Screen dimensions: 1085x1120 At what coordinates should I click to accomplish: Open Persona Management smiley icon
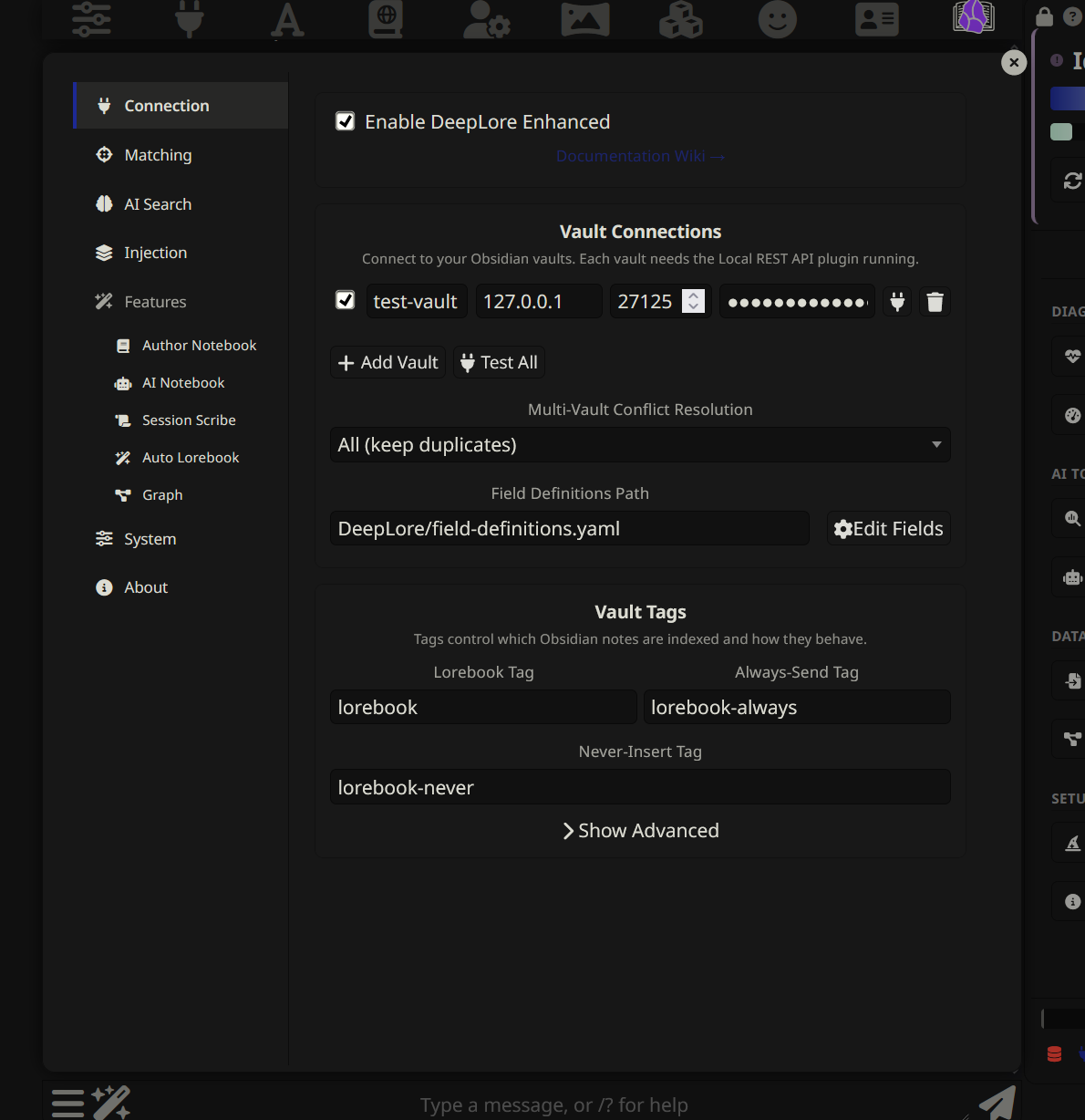pos(778,19)
